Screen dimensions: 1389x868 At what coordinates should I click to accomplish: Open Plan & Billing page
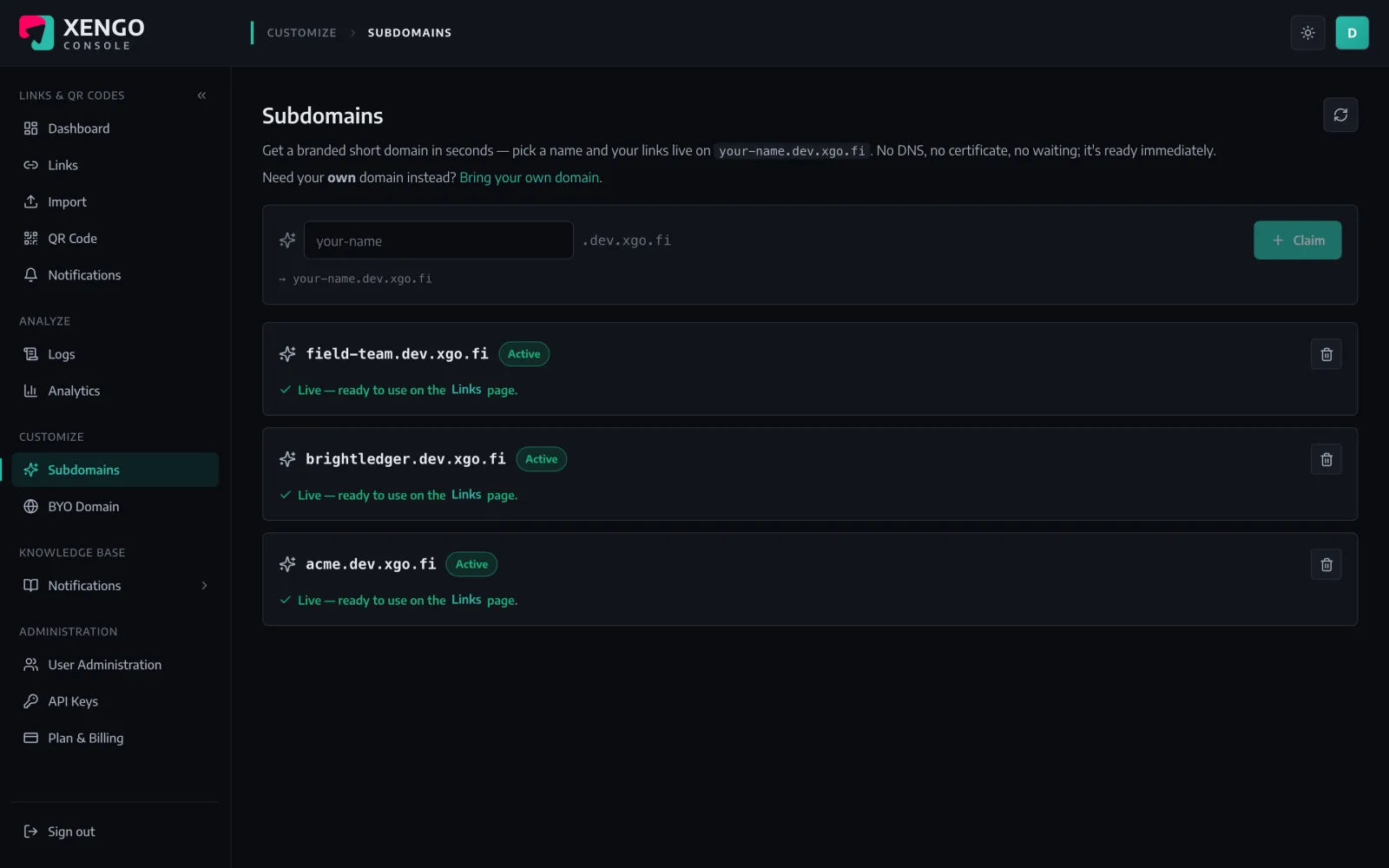point(115,739)
